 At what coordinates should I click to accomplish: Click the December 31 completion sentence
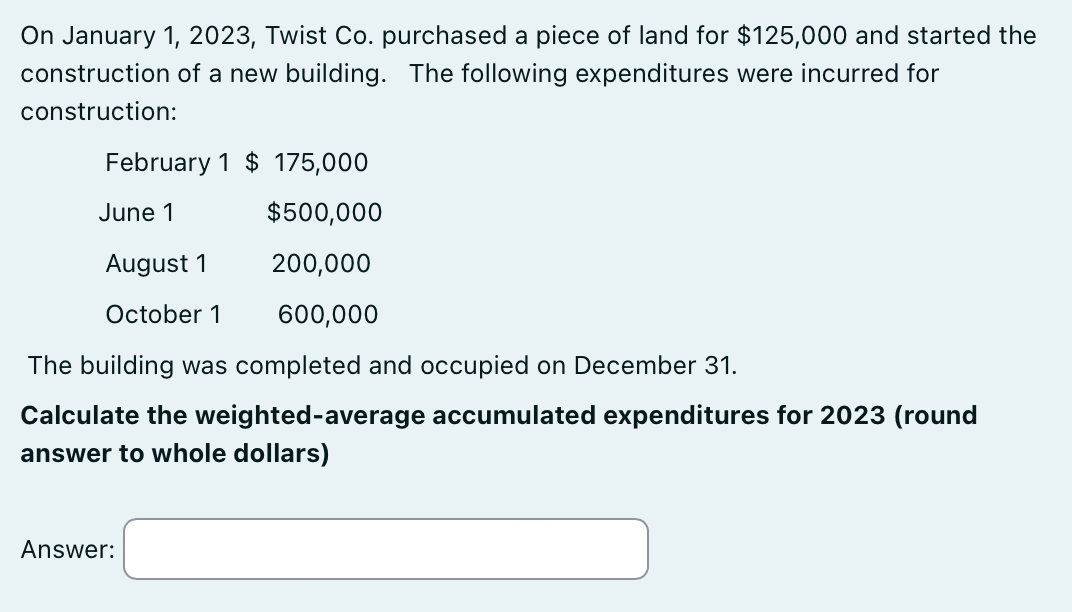point(380,365)
